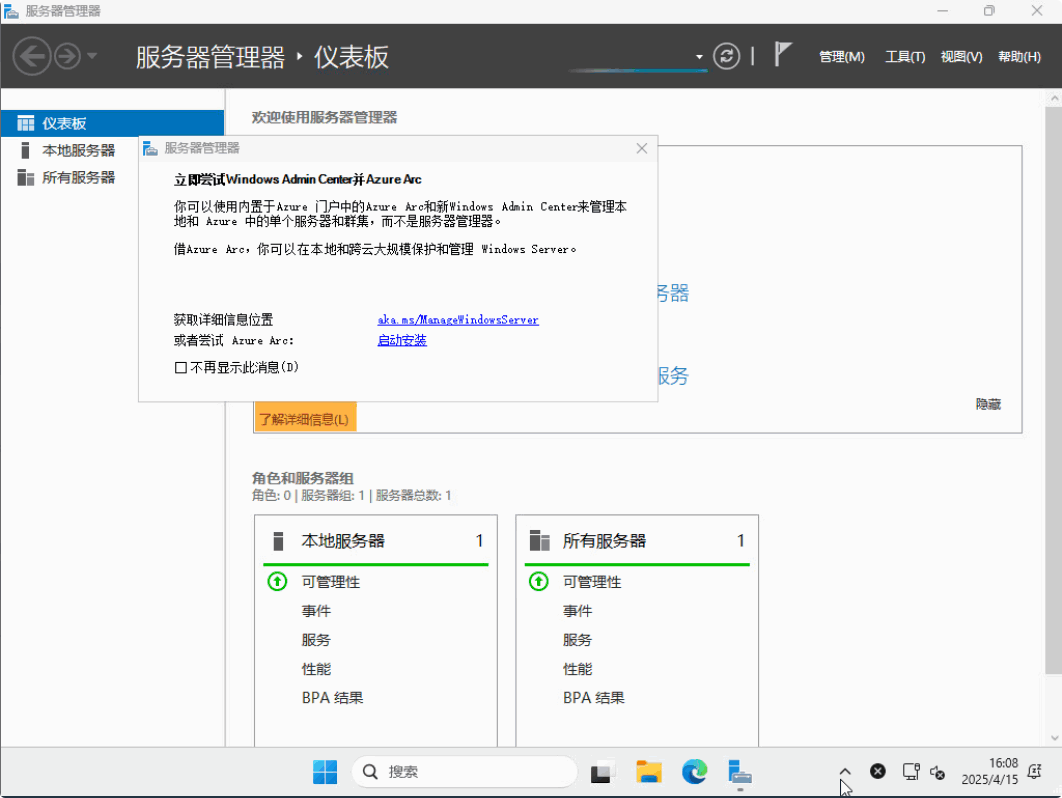Click the 了解详细信息(L) button

click(305, 419)
